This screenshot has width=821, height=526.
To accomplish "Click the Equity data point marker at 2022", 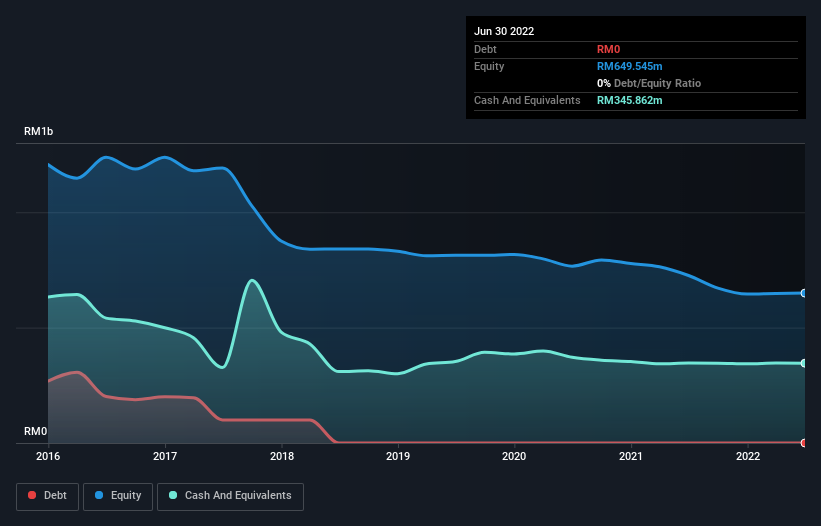I will (804, 293).
